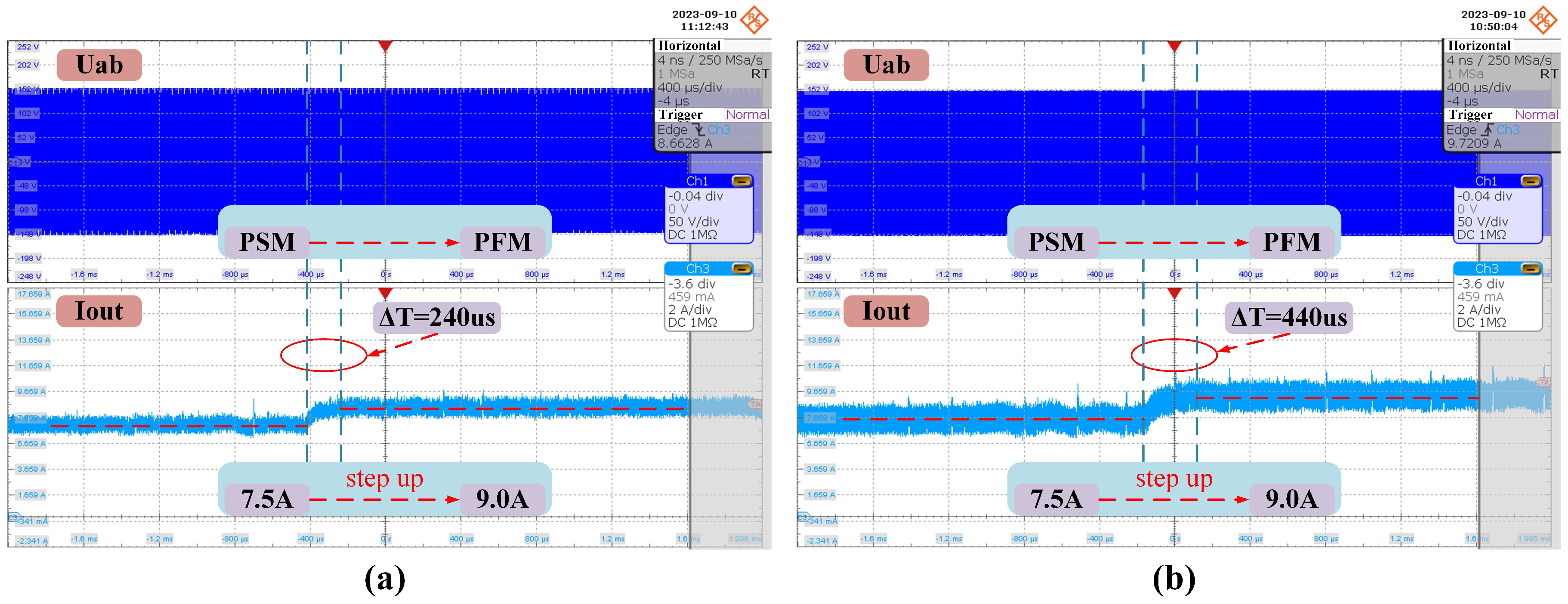Click 400 µs/div time scale in scope (b)

tap(1478, 88)
